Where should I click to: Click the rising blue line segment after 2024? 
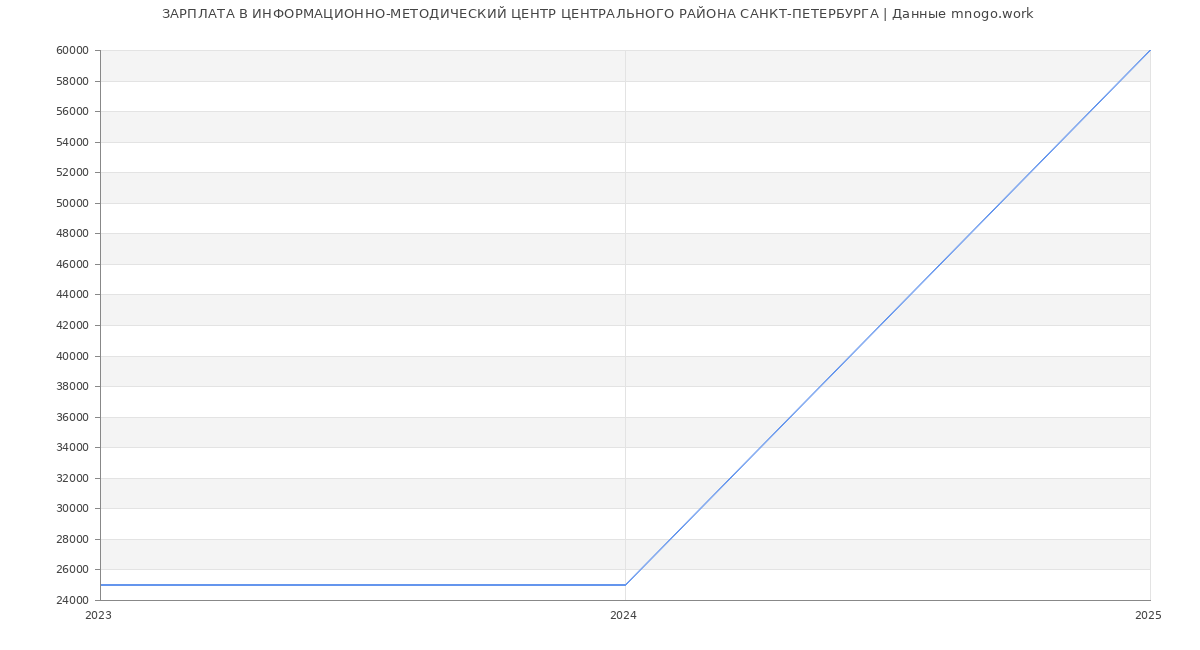887,318
